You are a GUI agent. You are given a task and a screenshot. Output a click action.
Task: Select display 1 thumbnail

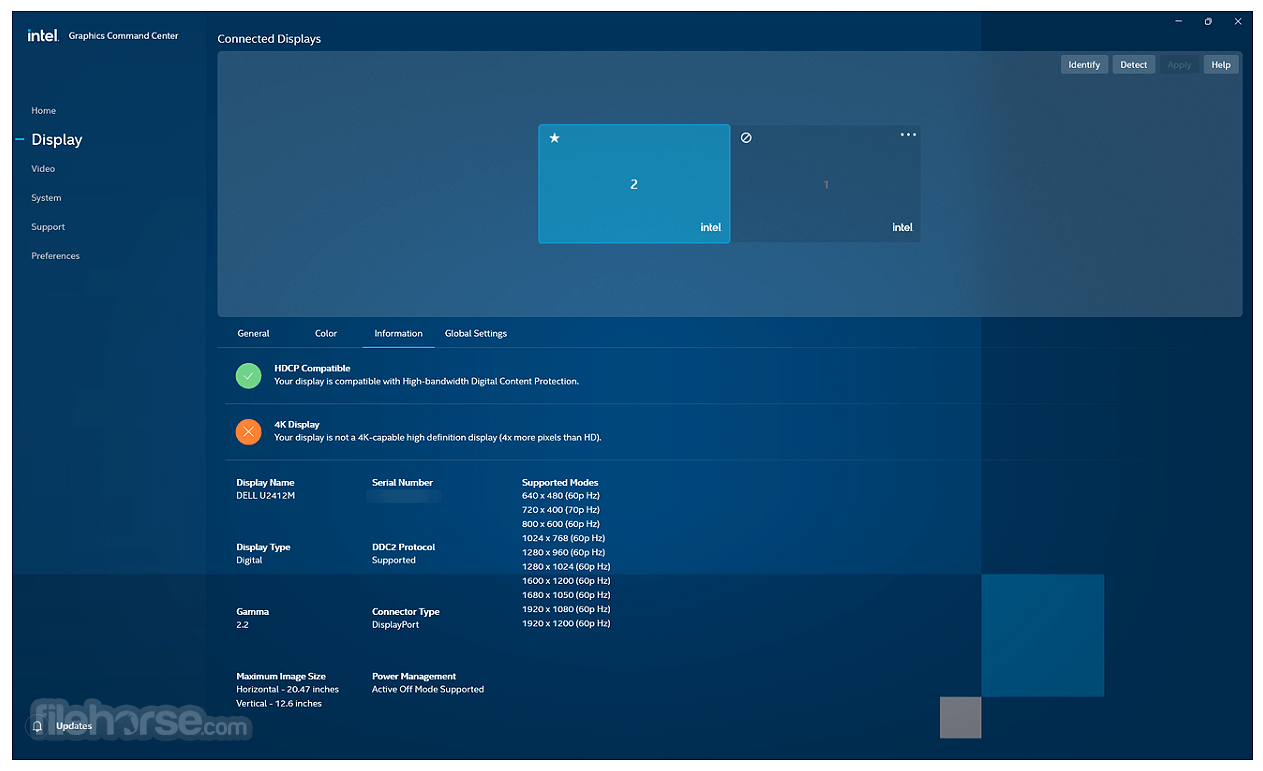(826, 184)
